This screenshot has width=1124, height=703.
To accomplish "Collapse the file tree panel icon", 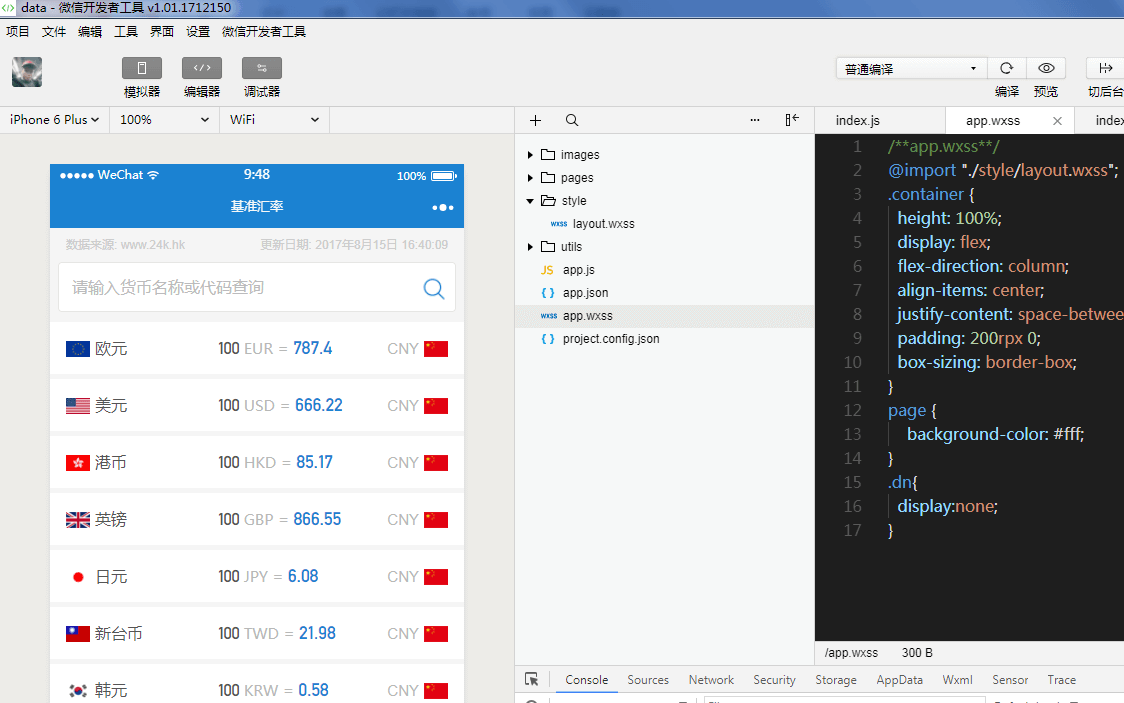I will [x=792, y=120].
